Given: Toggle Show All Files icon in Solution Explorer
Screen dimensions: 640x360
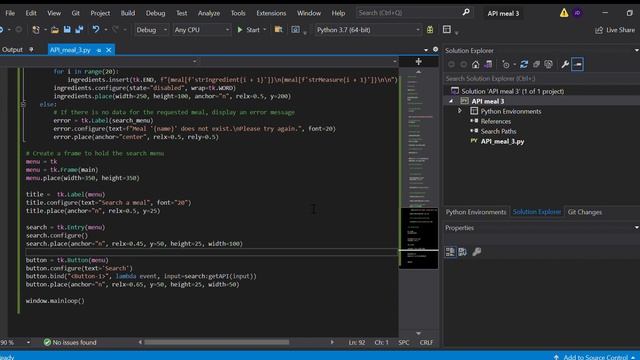Looking at the screenshot, I should [549, 64].
